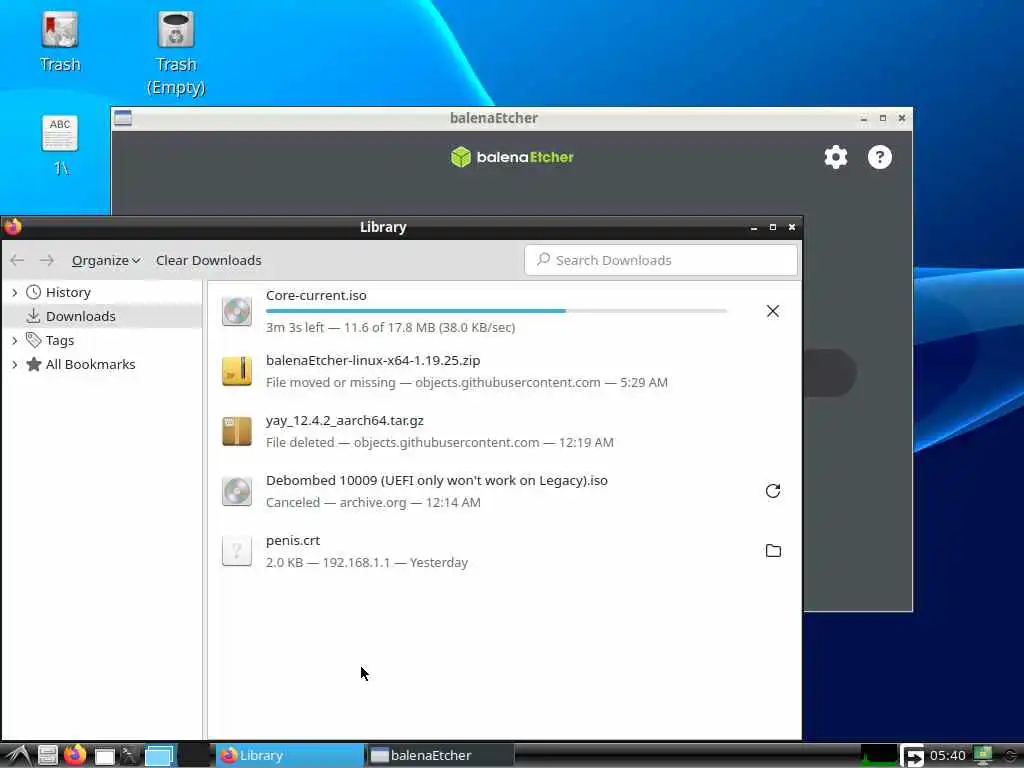
Task: Click the CPU usage monitor in taskbar
Action: pyautogui.click(x=878, y=756)
